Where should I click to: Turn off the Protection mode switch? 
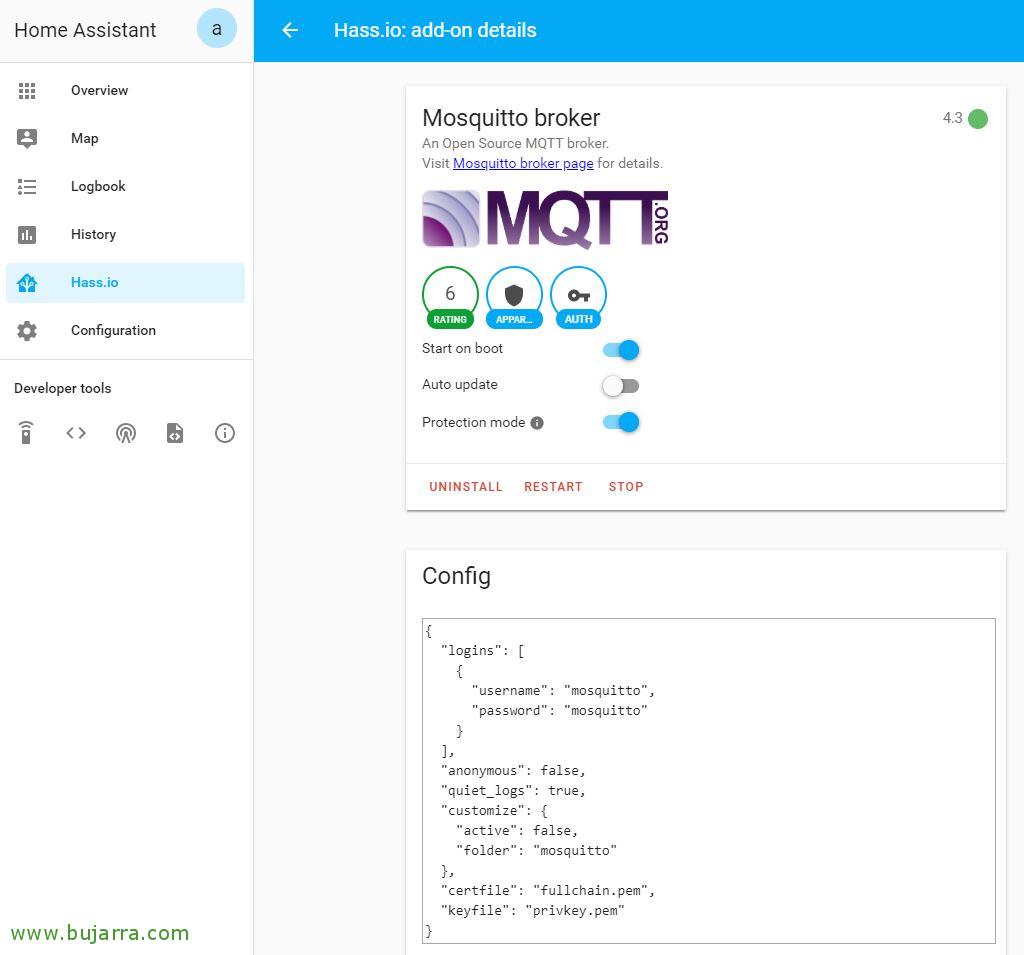[620, 422]
